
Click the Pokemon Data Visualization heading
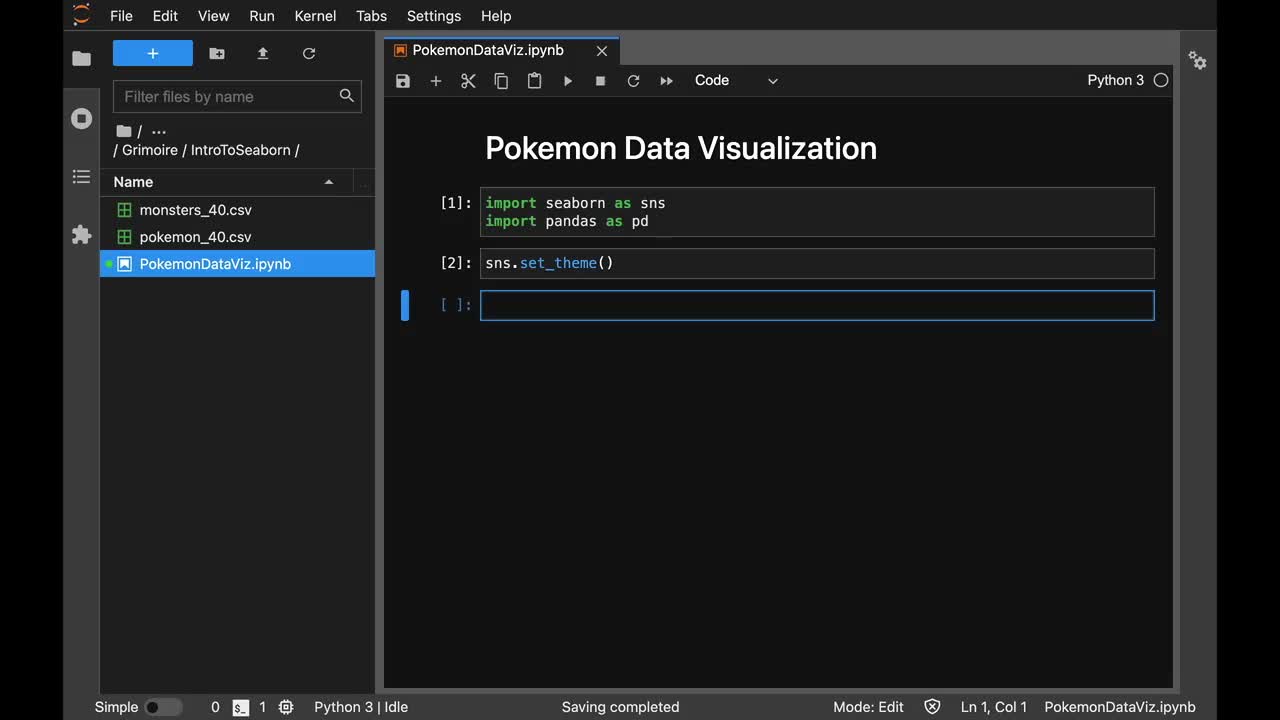(x=681, y=148)
